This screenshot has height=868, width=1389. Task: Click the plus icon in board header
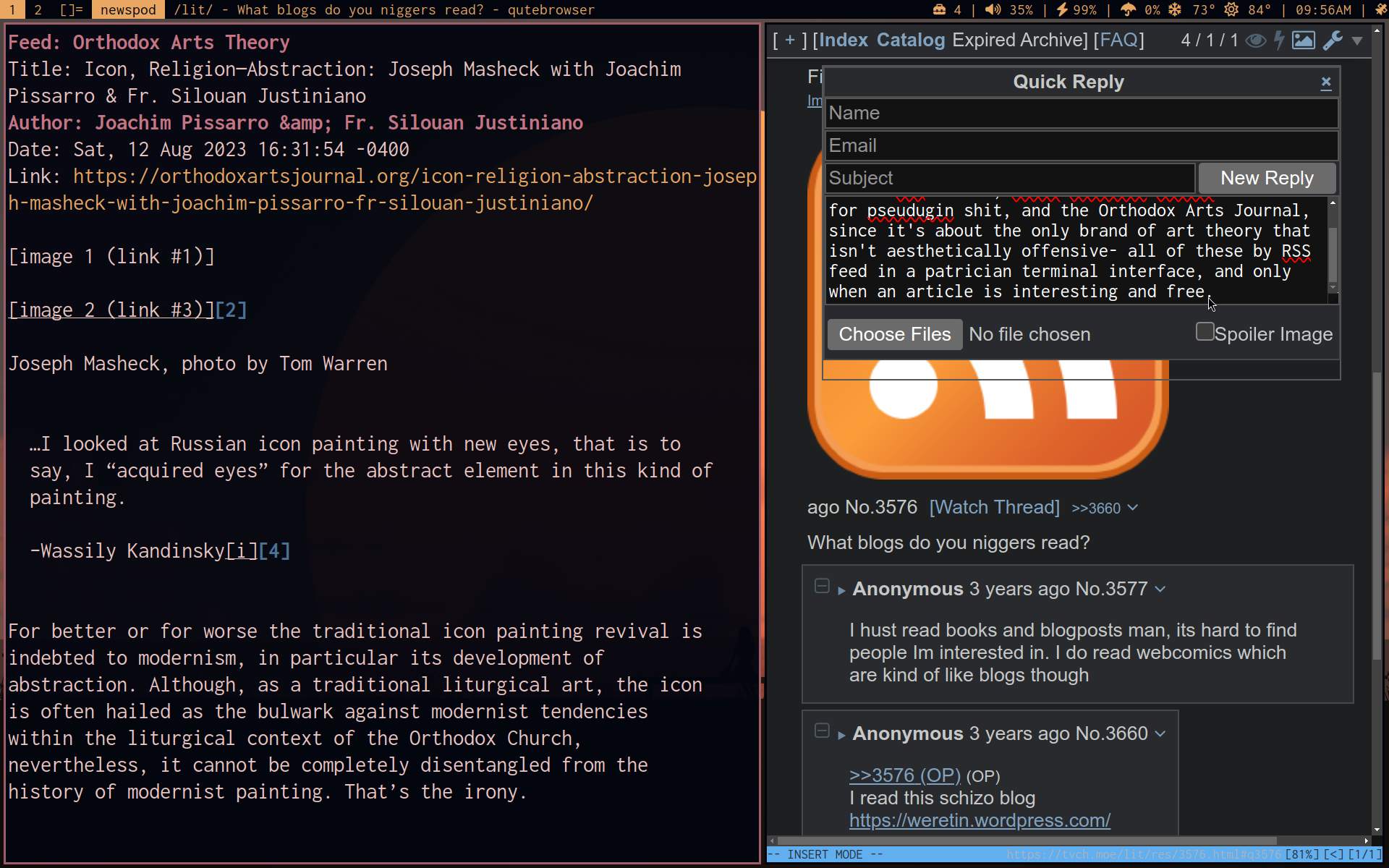[x=790, y=41]
